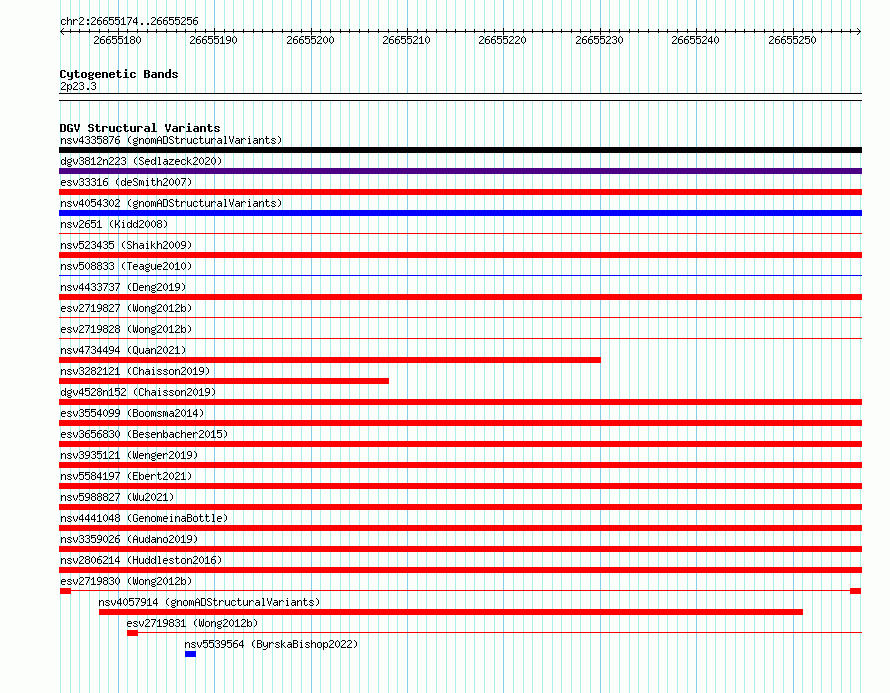This screenshot has width=890, height=693.
Task: Select the black nsv4335876 variant bar
Action: pyautogui.click(x=460, y=150)
